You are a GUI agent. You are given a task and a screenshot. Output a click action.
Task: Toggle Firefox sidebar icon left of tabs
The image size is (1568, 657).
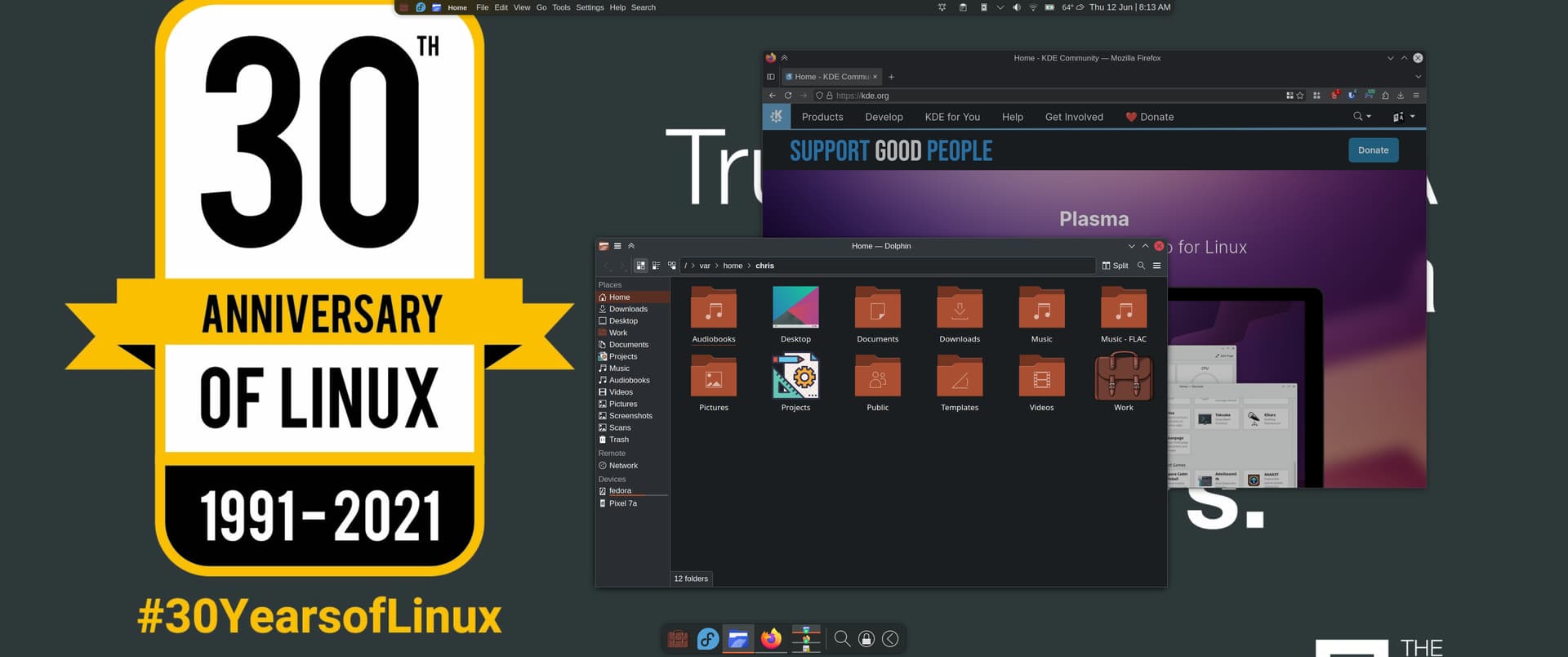point(770,77)
